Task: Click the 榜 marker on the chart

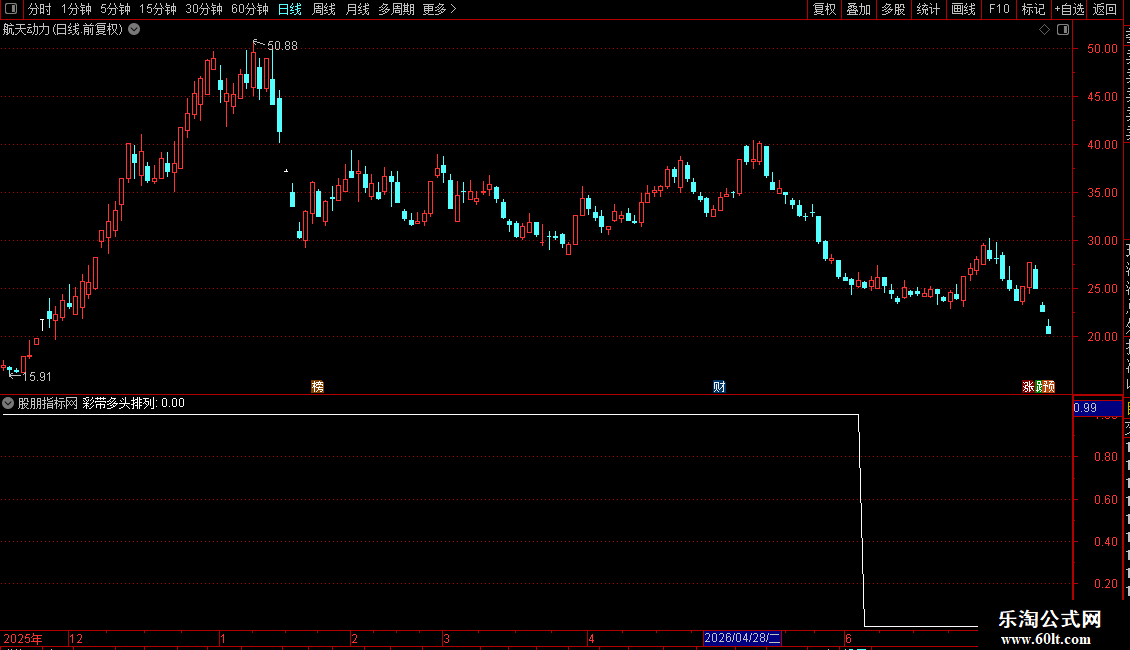Action: 317,387
